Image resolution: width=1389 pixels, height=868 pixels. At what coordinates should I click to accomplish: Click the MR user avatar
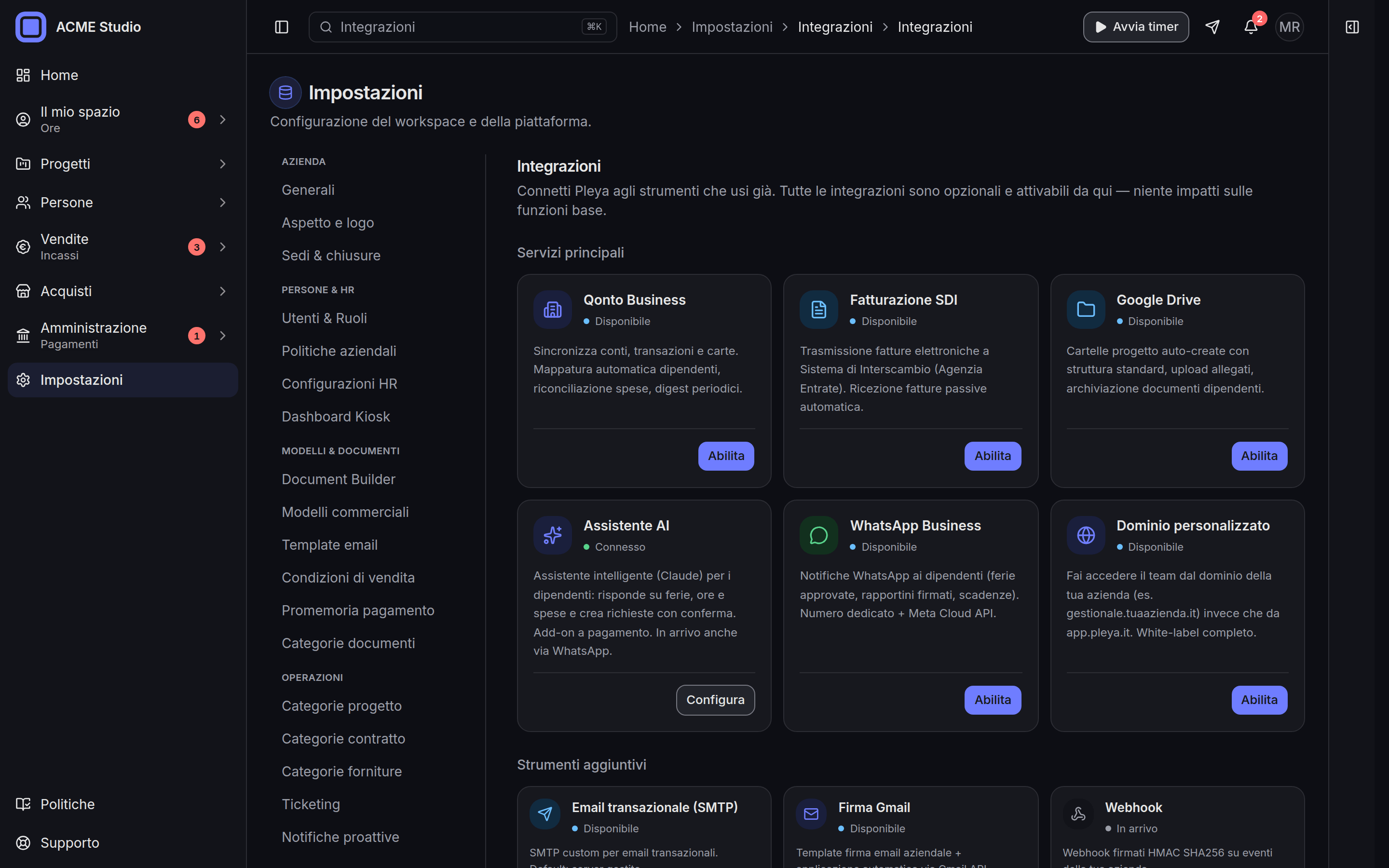click(1289, 27)
